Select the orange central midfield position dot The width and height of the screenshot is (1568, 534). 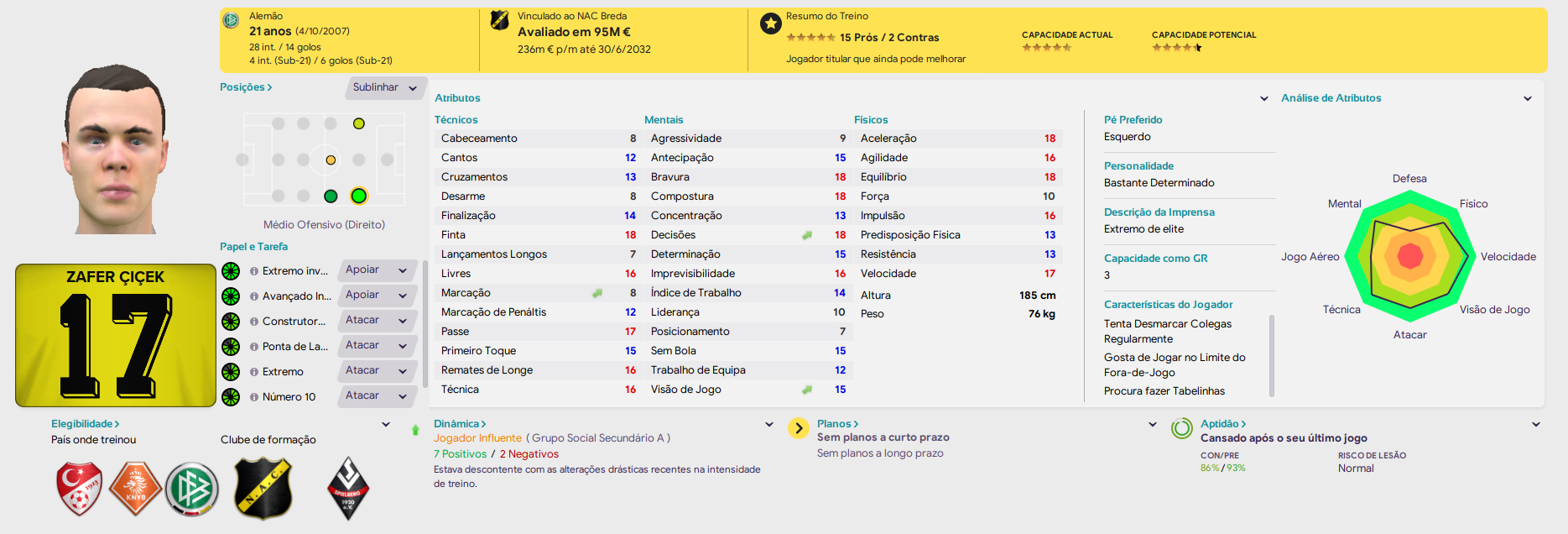tap(331, 160)
